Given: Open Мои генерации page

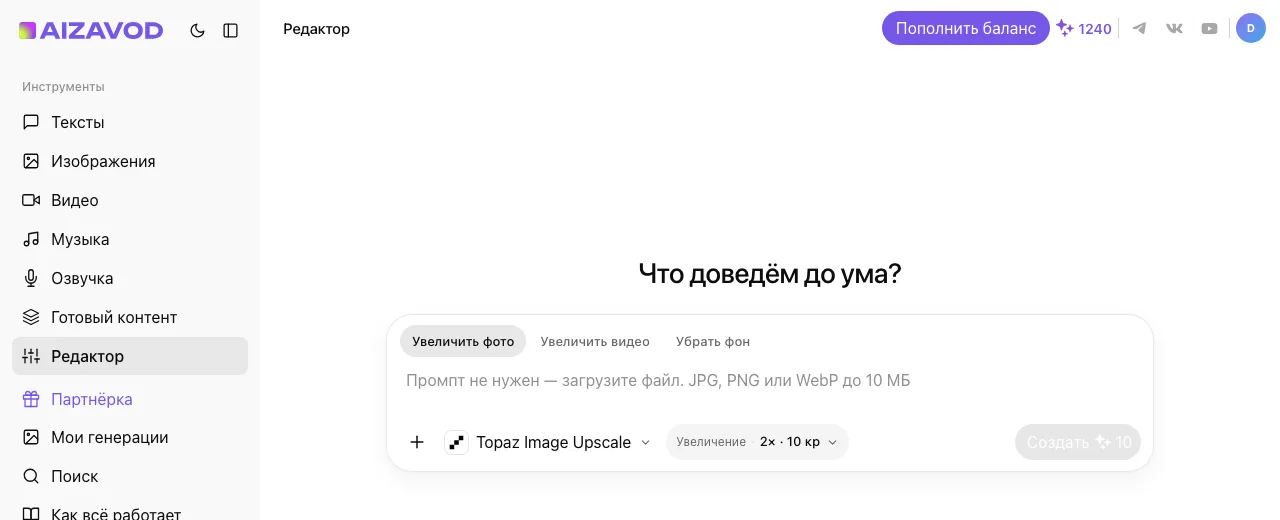Looking at the screenshot, I should [x=130, y=437].
